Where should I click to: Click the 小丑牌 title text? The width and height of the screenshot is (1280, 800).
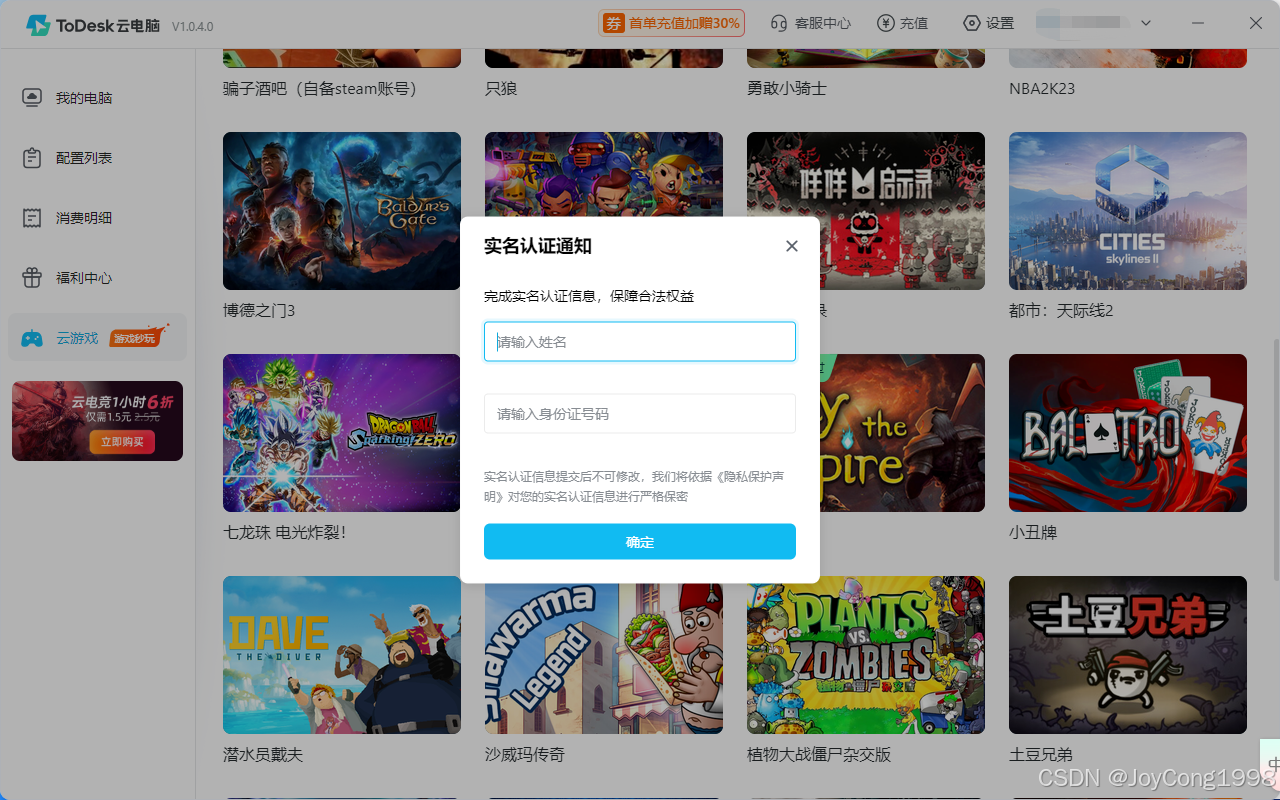point(1033,533)
